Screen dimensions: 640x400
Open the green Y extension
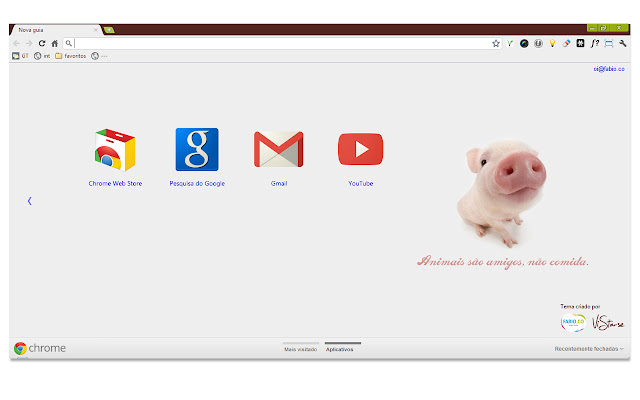tap(510, 43)
